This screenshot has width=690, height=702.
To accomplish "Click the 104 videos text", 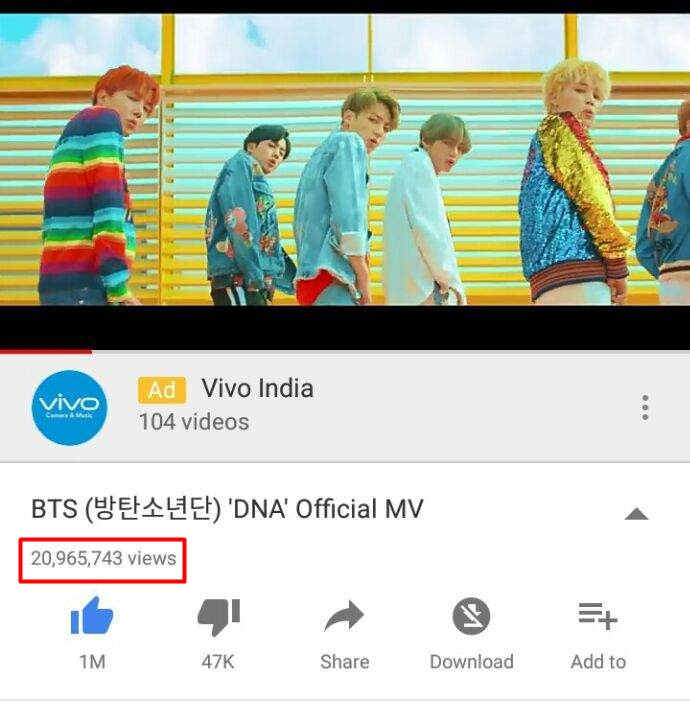I will (x=194, y=422).
